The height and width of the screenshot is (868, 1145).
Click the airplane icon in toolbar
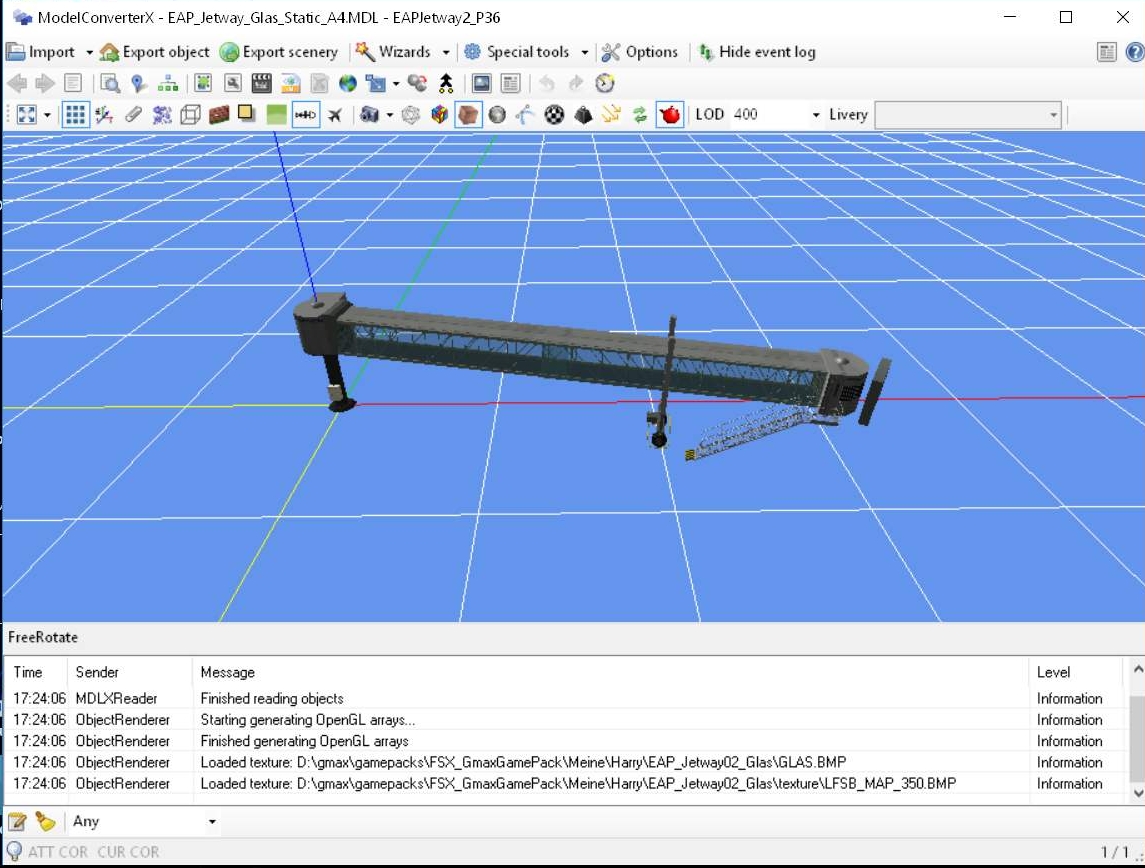[335, 115]
